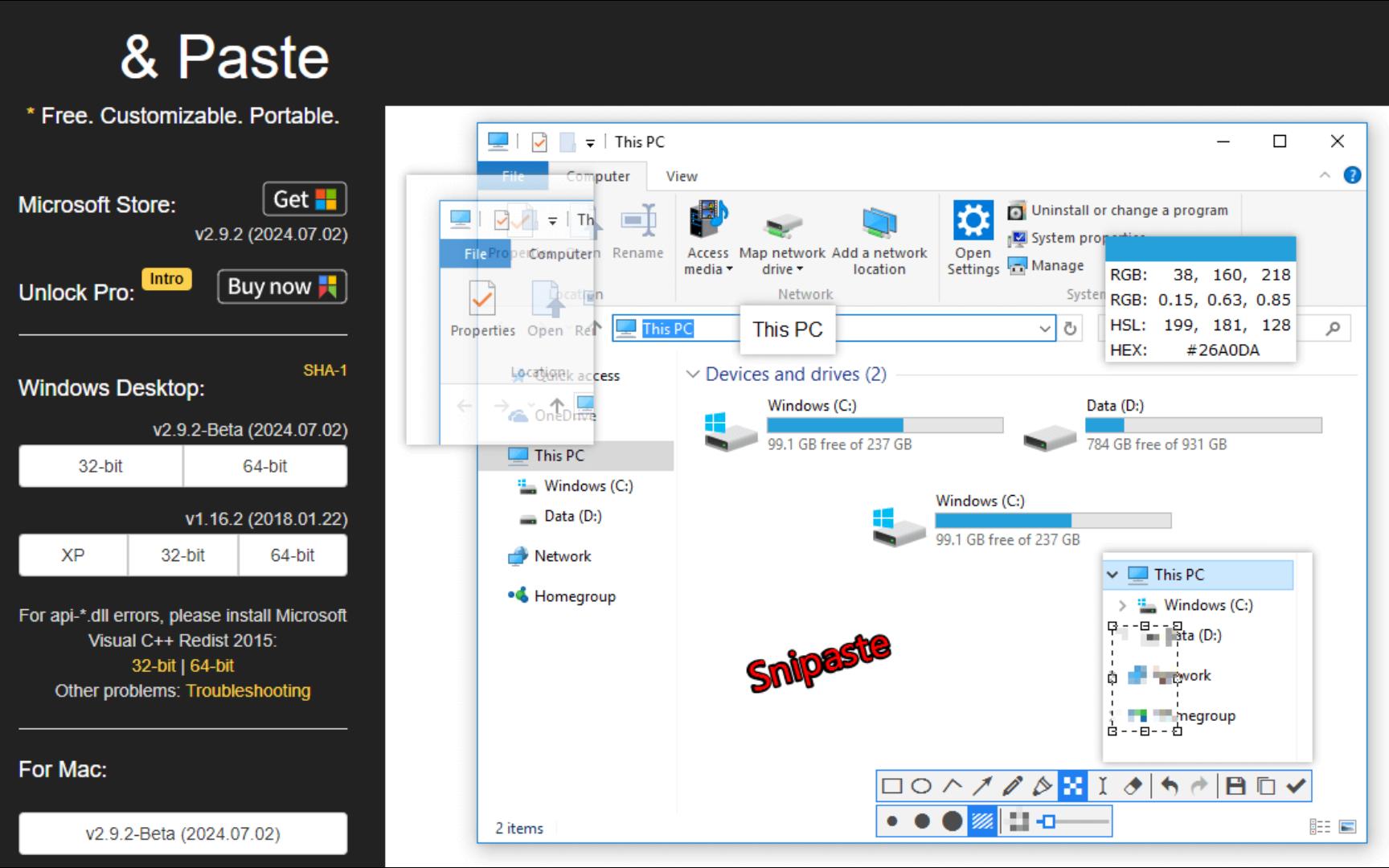Click the Microsoft Store Get button

pyautogui.click(x=305, y=199)
